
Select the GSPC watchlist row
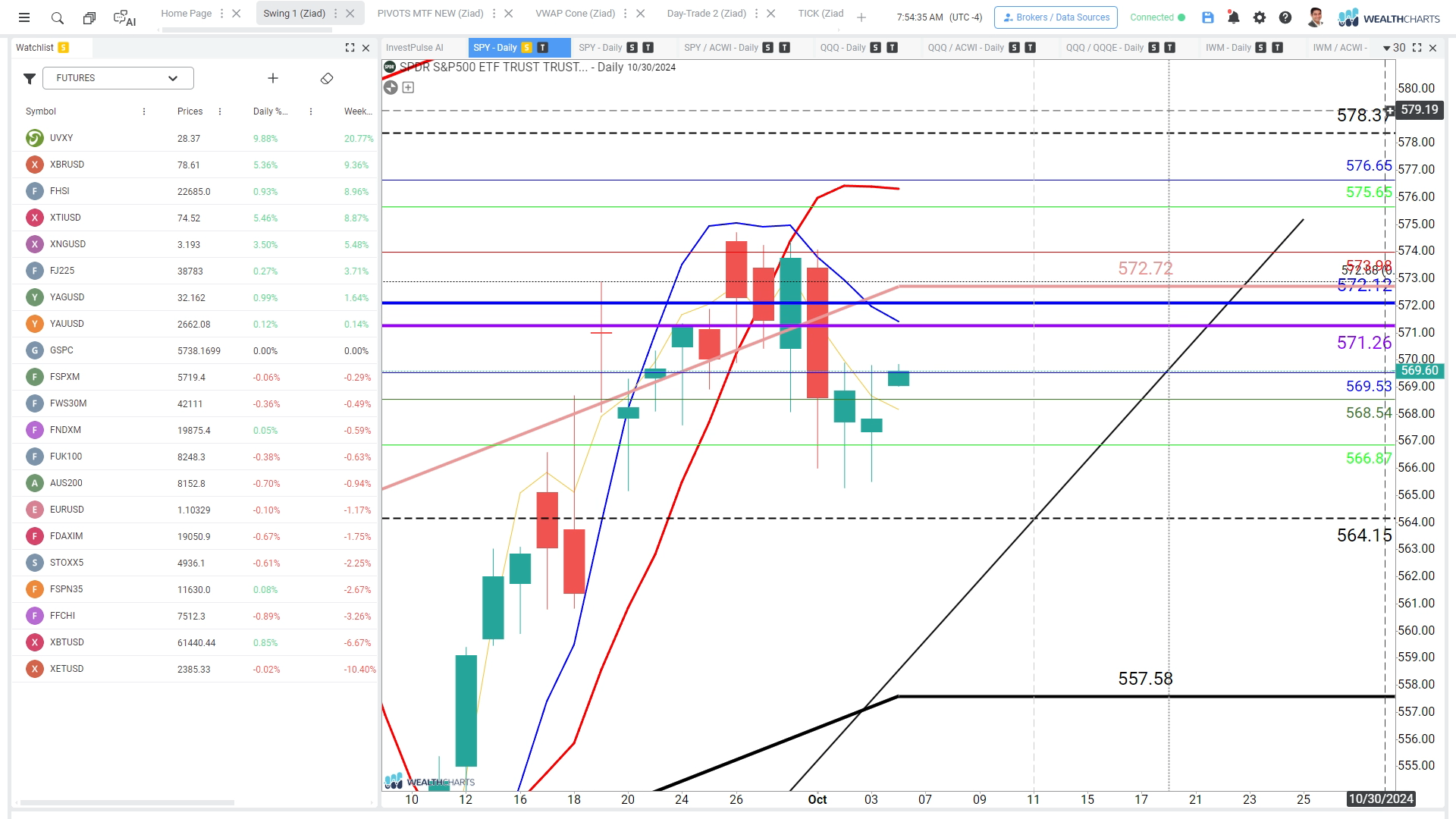click(x=194, y=350)
